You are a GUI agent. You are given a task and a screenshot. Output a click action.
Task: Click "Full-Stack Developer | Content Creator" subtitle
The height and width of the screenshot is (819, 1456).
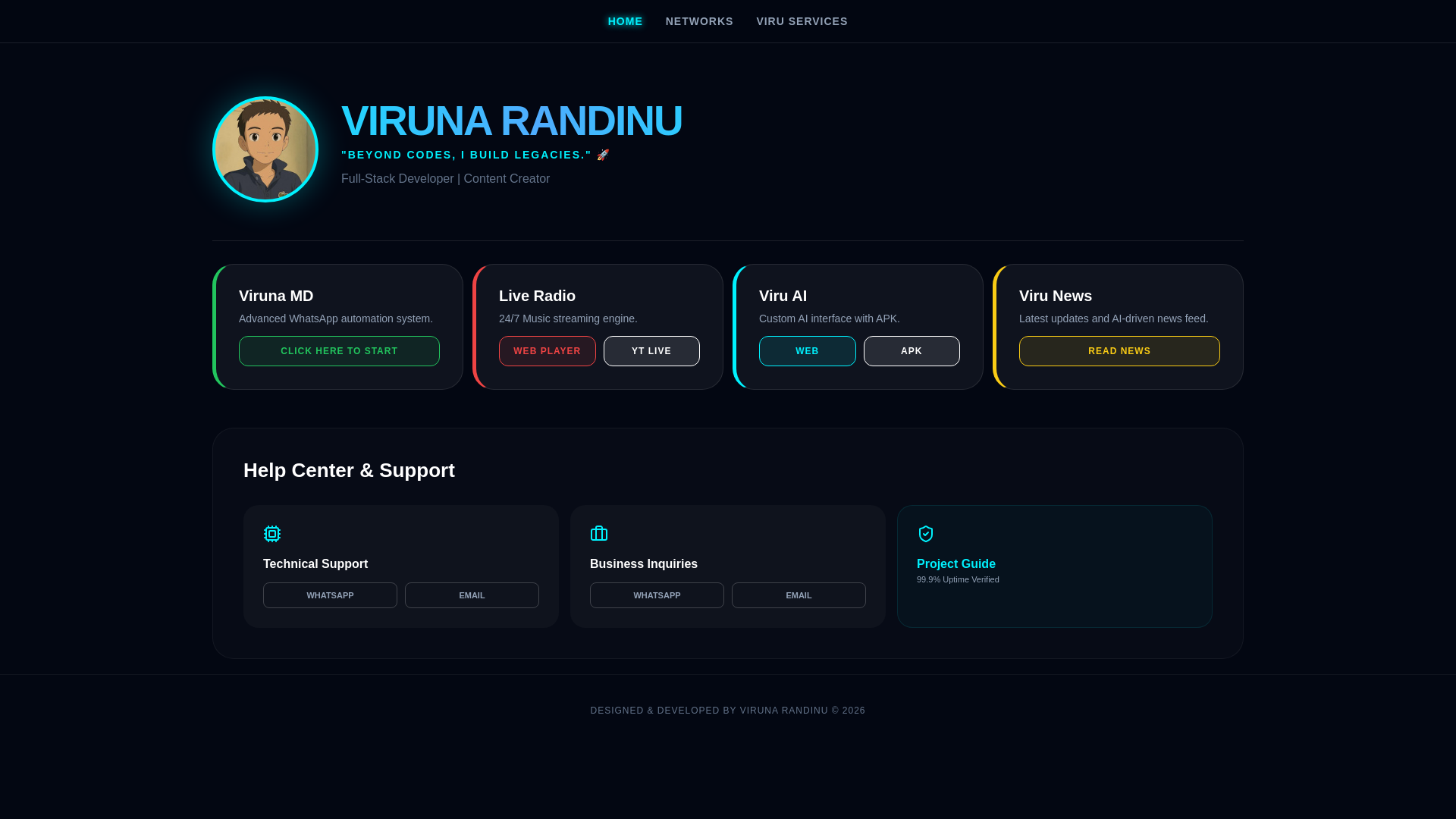point(445,179)
